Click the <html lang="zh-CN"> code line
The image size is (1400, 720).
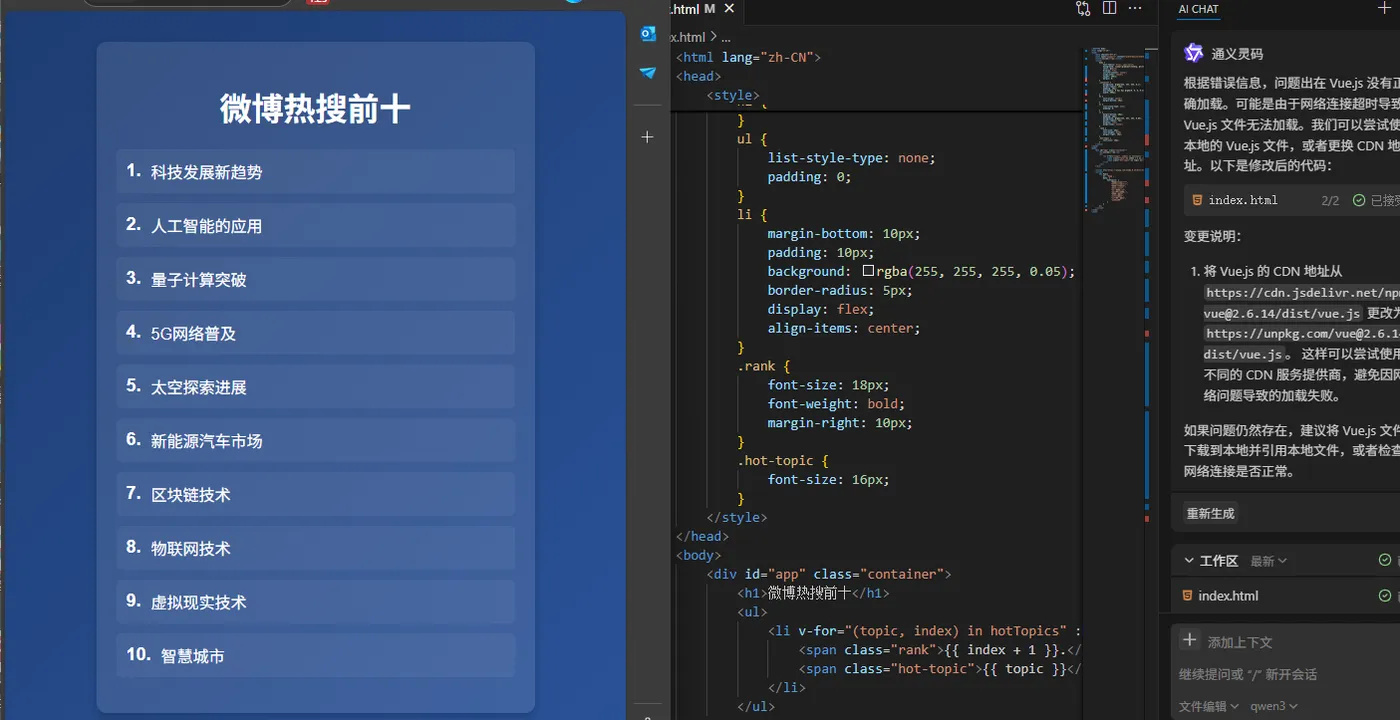pos(748,57)
